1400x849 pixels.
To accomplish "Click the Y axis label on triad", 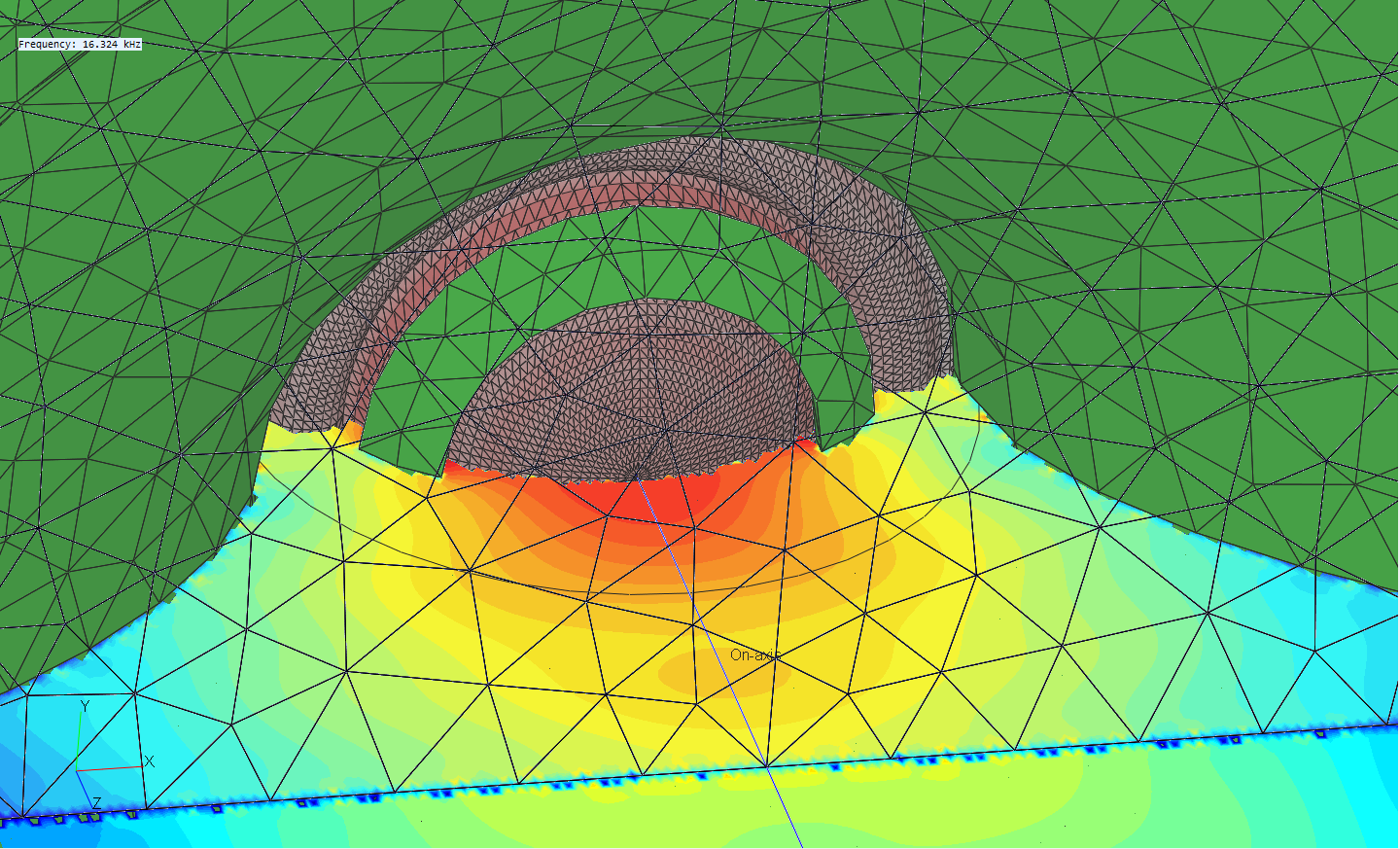I will point(86,707).
